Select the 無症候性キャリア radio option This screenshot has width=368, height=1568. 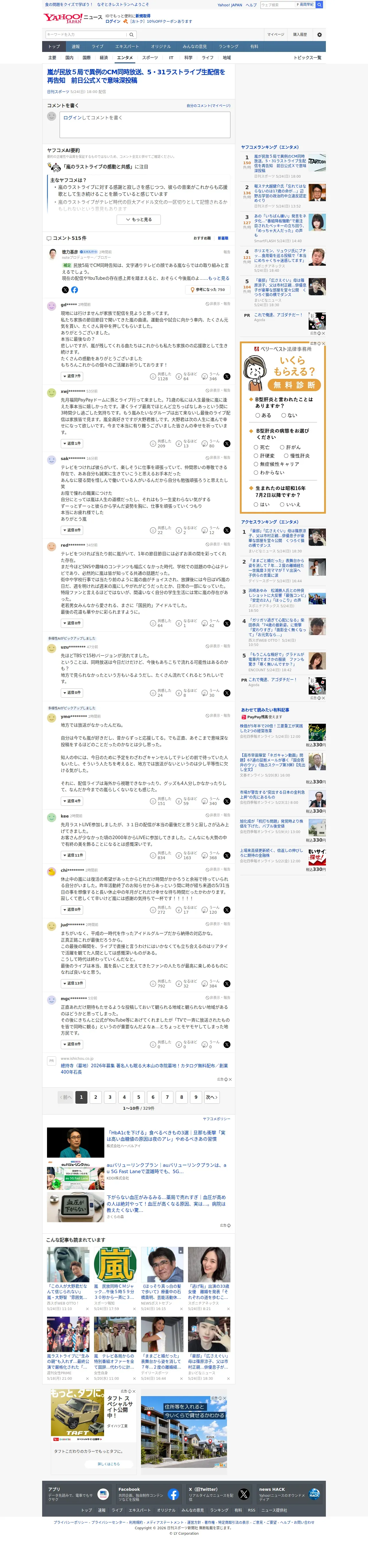(x=256, y=464)
